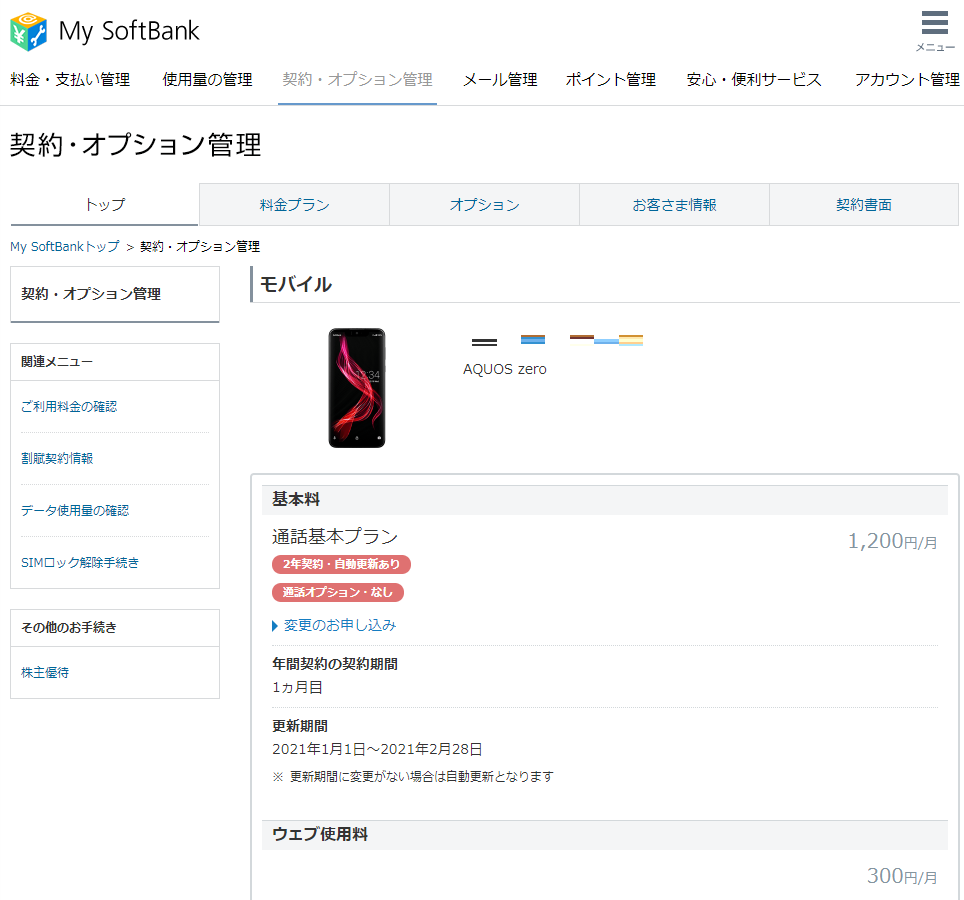Click the 2021年1月1日～2021年2月28日 renewal period
Image resolution: width=964 pixels, height=900 pixels.
pyautogui.click(x=377, y=749)
